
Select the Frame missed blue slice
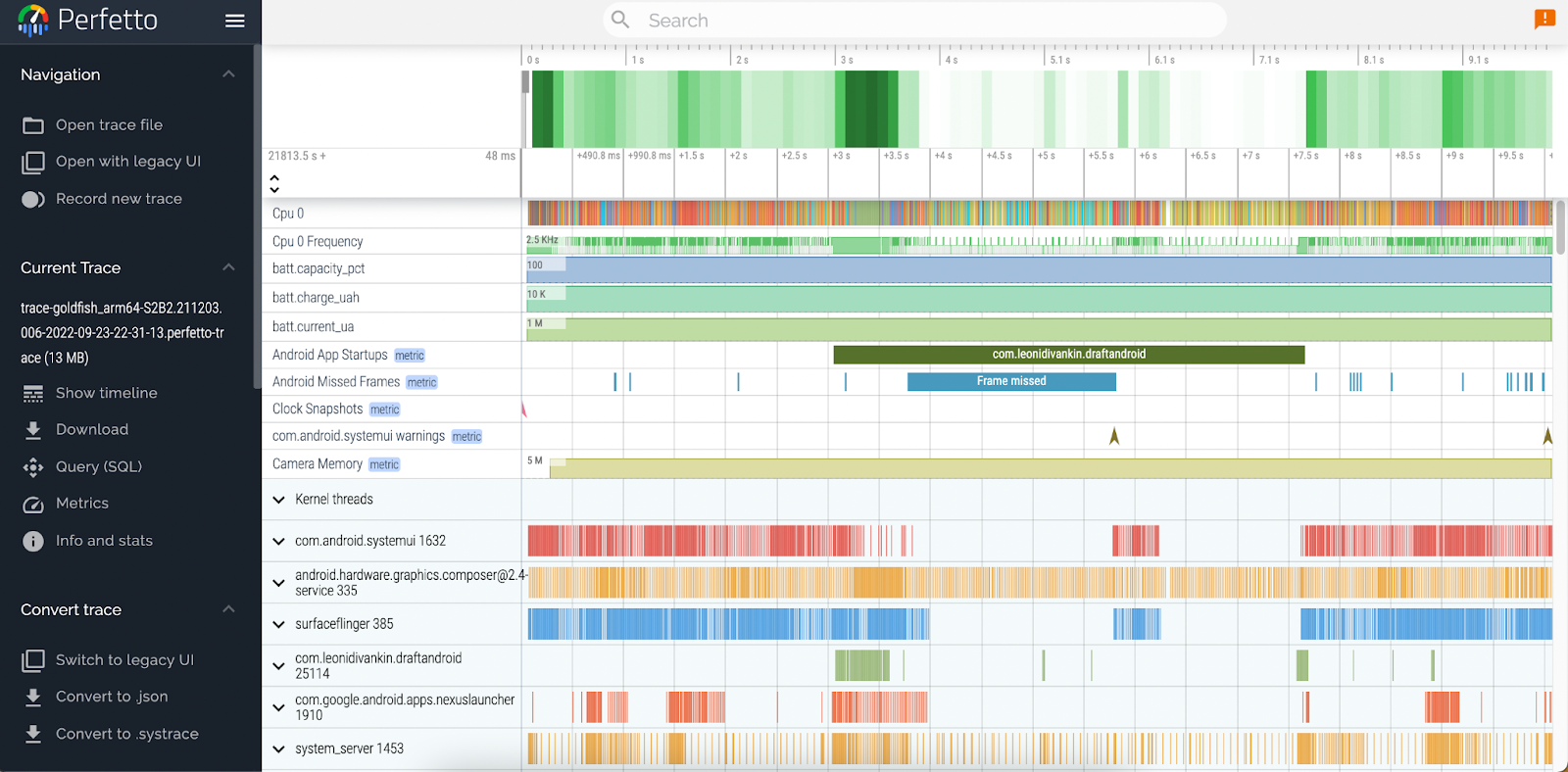coord(1011,381)
